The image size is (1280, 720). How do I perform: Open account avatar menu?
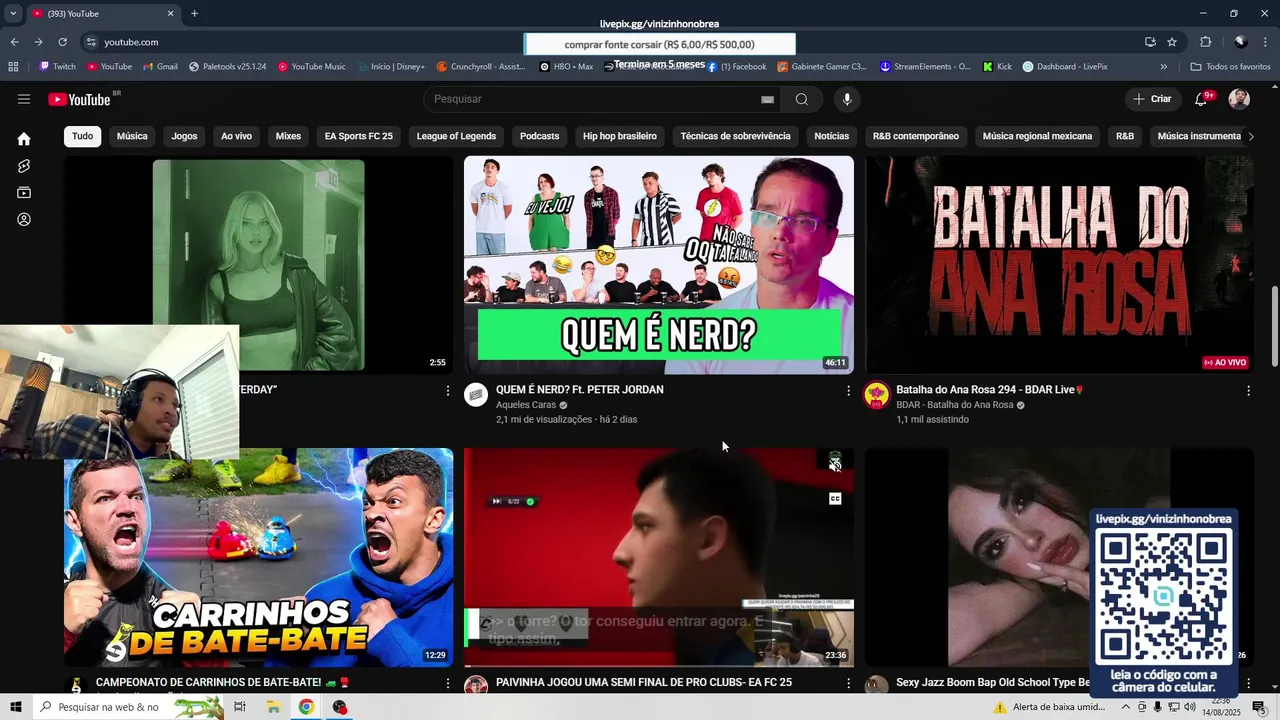[x=1239, y=99]
